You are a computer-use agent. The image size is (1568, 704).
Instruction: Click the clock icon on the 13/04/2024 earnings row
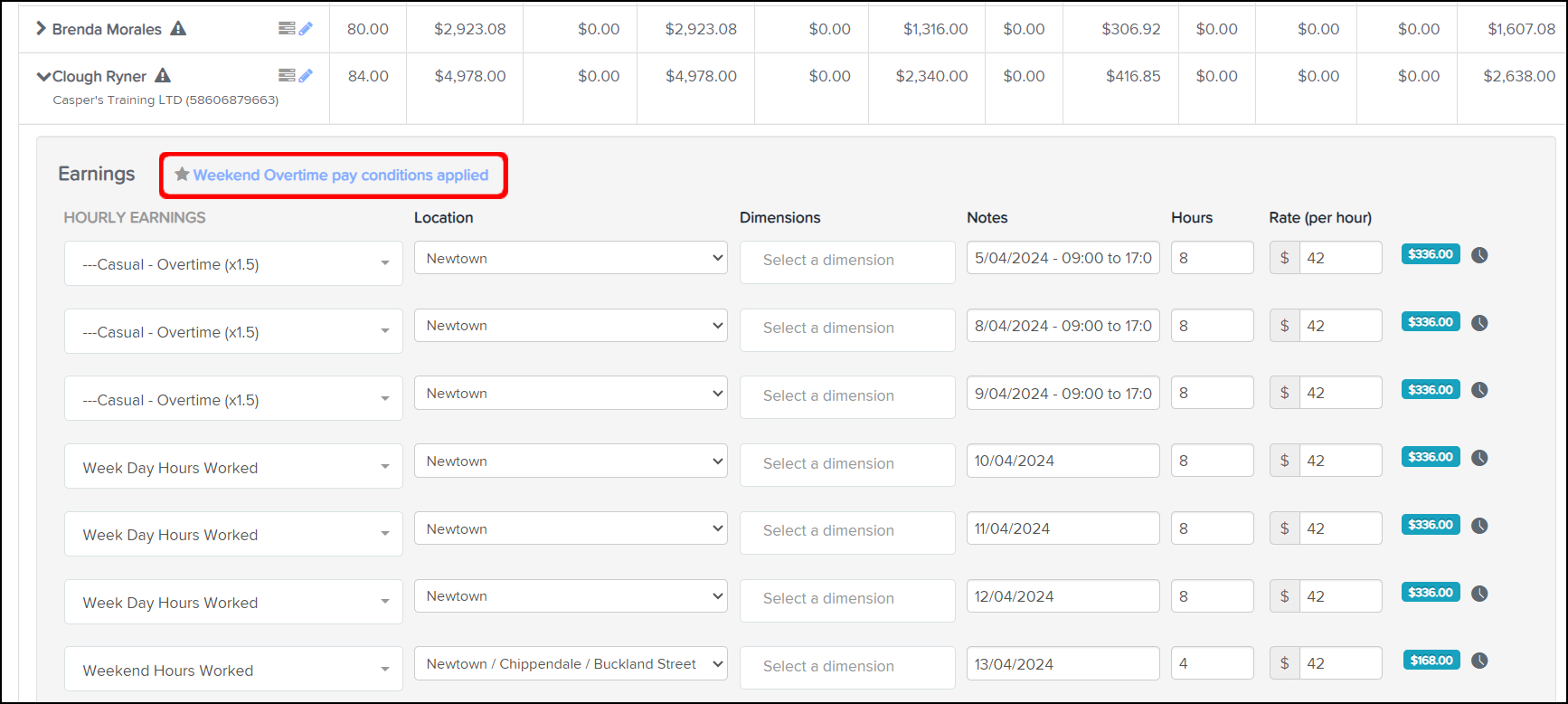[1479, 661]
